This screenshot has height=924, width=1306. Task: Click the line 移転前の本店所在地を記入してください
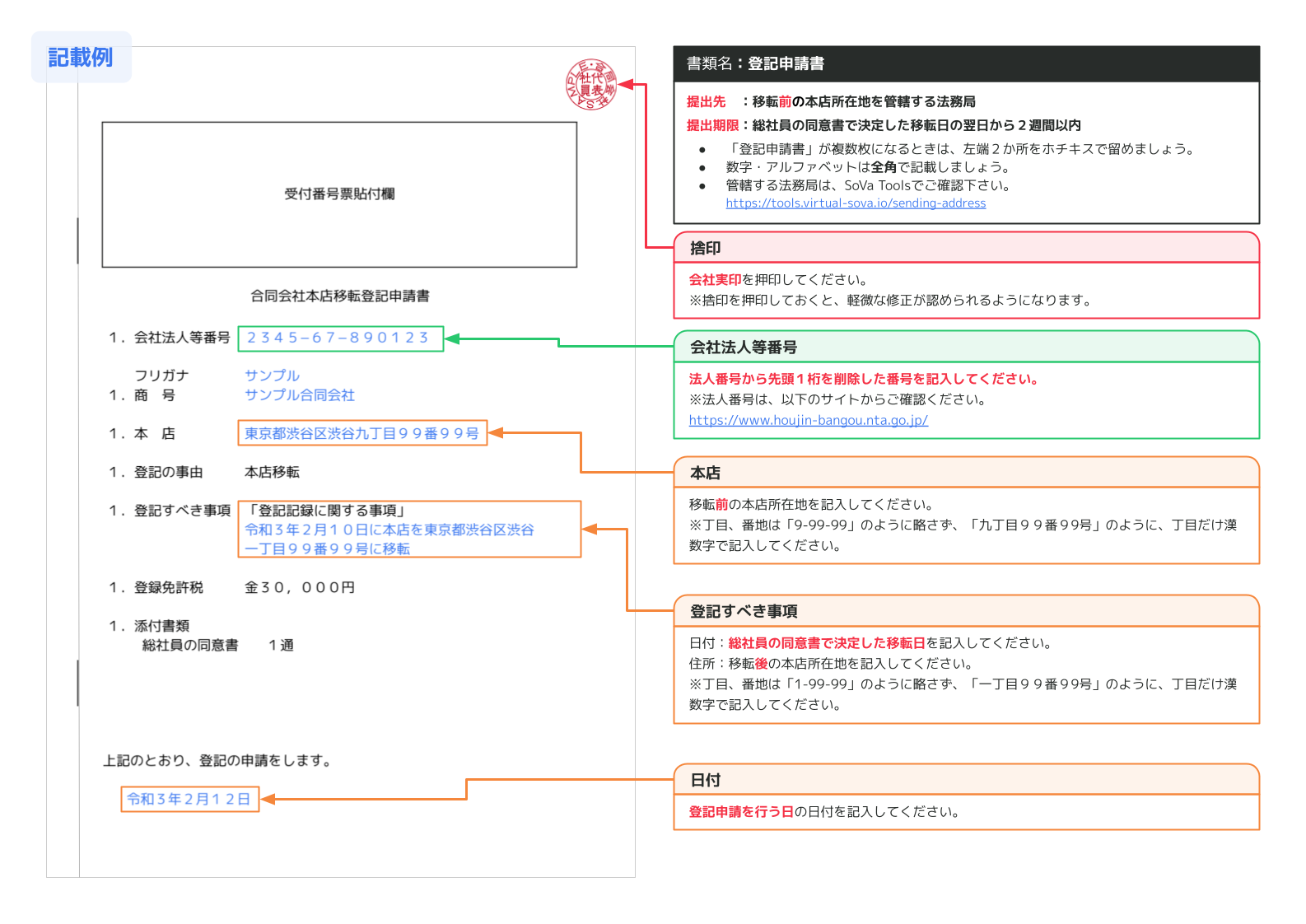[810, 505]
